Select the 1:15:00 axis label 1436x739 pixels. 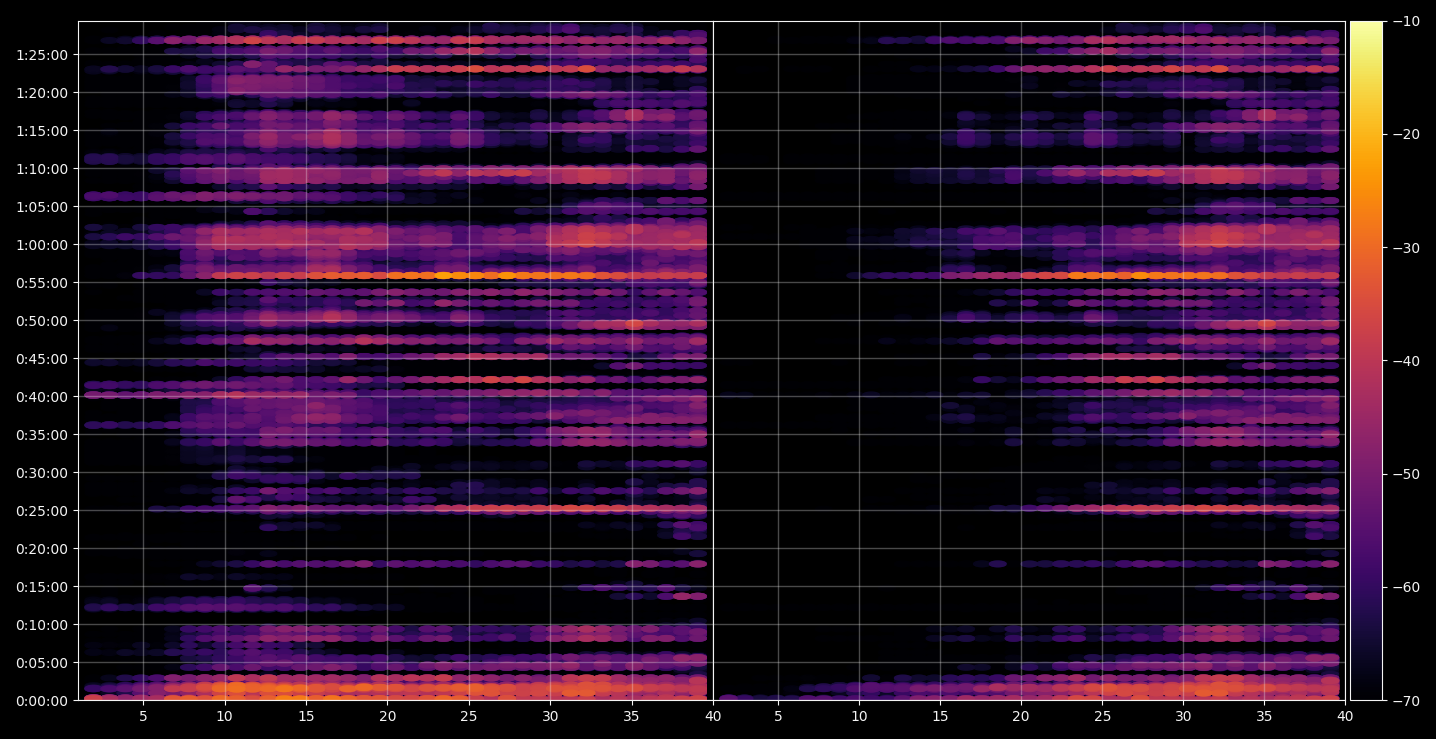pyautogui.click(x=43, y=130)
